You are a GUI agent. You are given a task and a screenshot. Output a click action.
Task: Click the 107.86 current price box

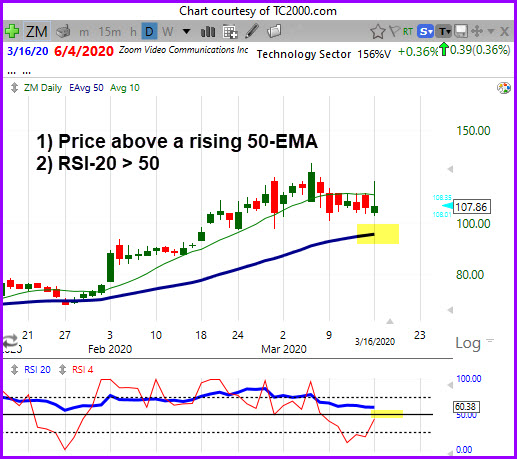471,207
